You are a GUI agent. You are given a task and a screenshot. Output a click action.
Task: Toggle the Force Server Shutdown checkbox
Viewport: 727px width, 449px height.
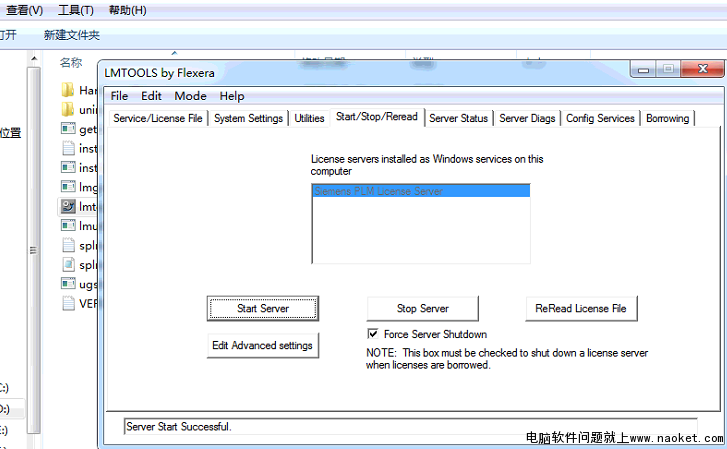tap(373, 334)
